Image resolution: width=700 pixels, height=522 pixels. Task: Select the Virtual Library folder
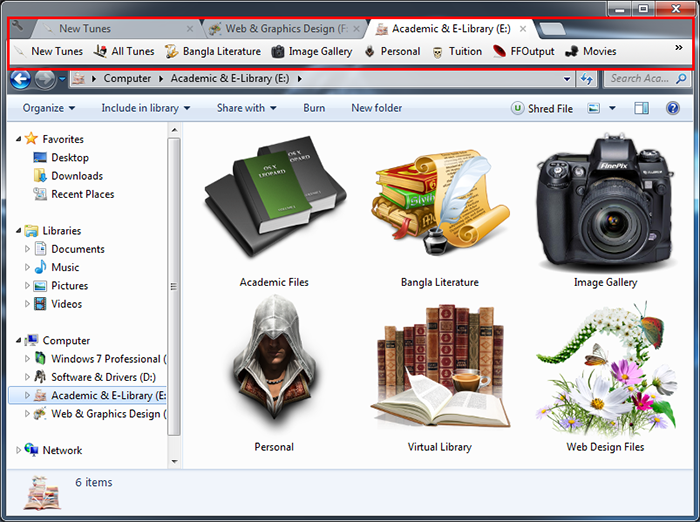[440, 377]
